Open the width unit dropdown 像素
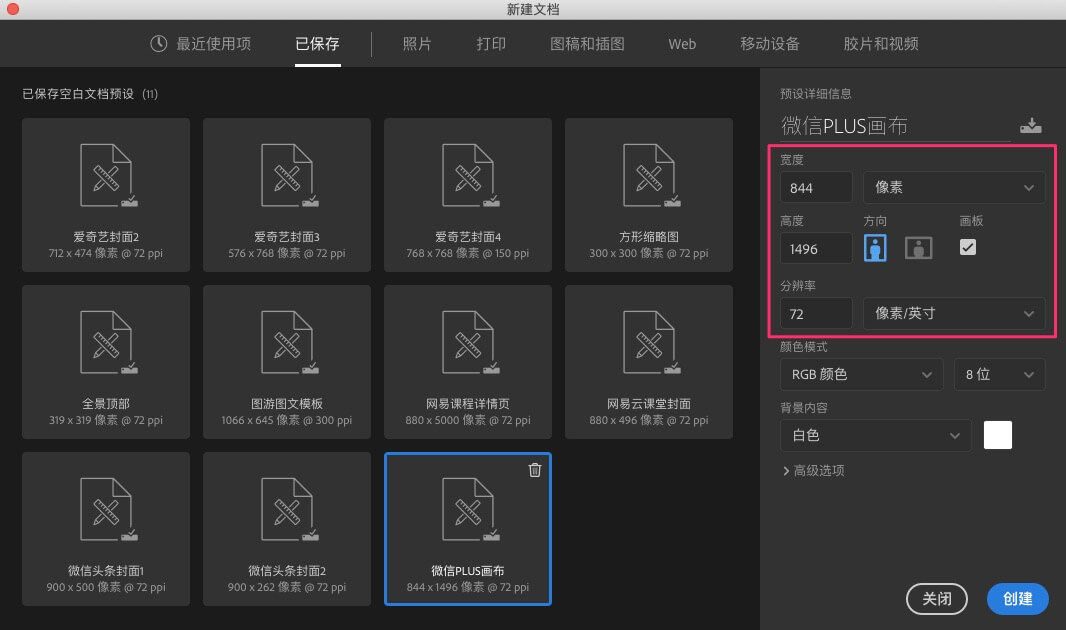Screen dimensions: 1066x630 [954, 188]
